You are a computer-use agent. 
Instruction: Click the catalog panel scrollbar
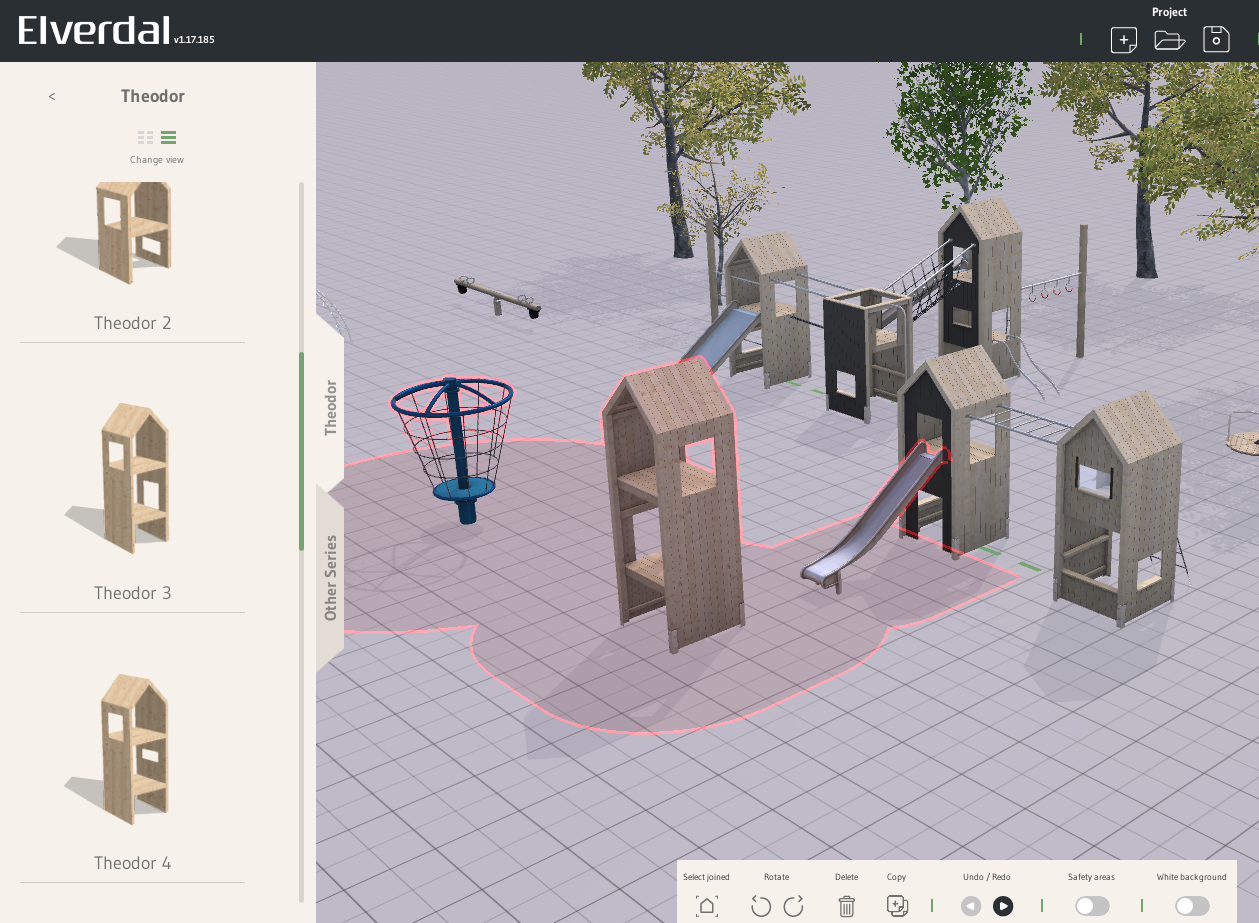[x=301, y=451]
